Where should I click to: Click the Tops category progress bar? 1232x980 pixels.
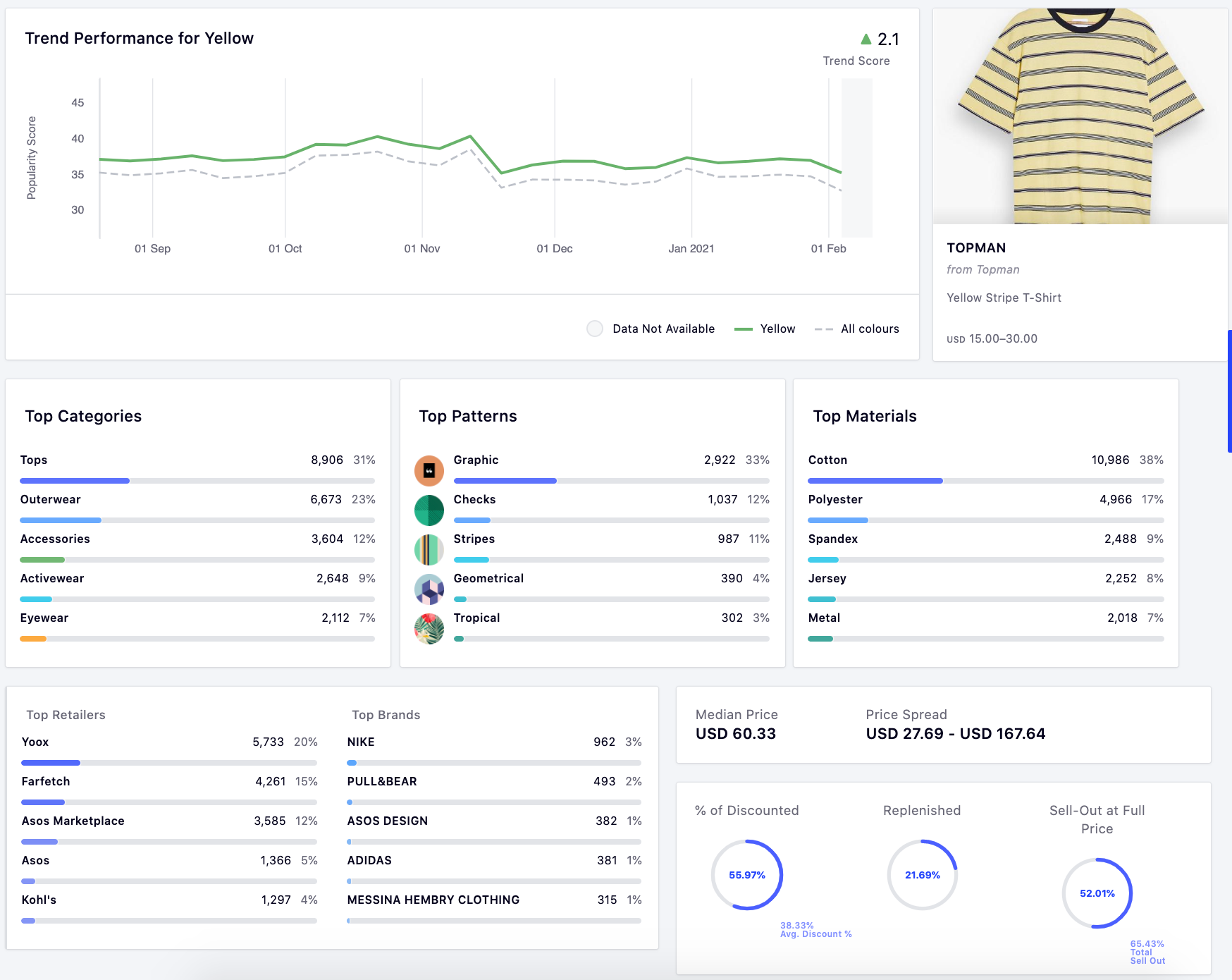tap(197, 481)
